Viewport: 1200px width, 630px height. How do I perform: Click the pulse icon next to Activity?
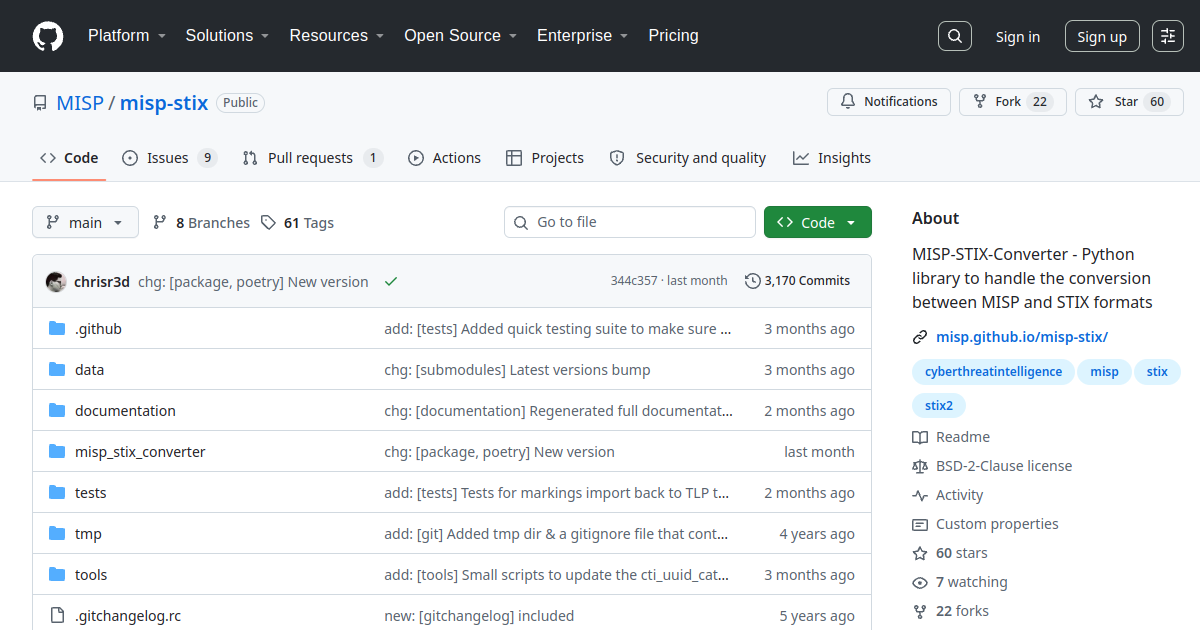[x=920, y=495]
